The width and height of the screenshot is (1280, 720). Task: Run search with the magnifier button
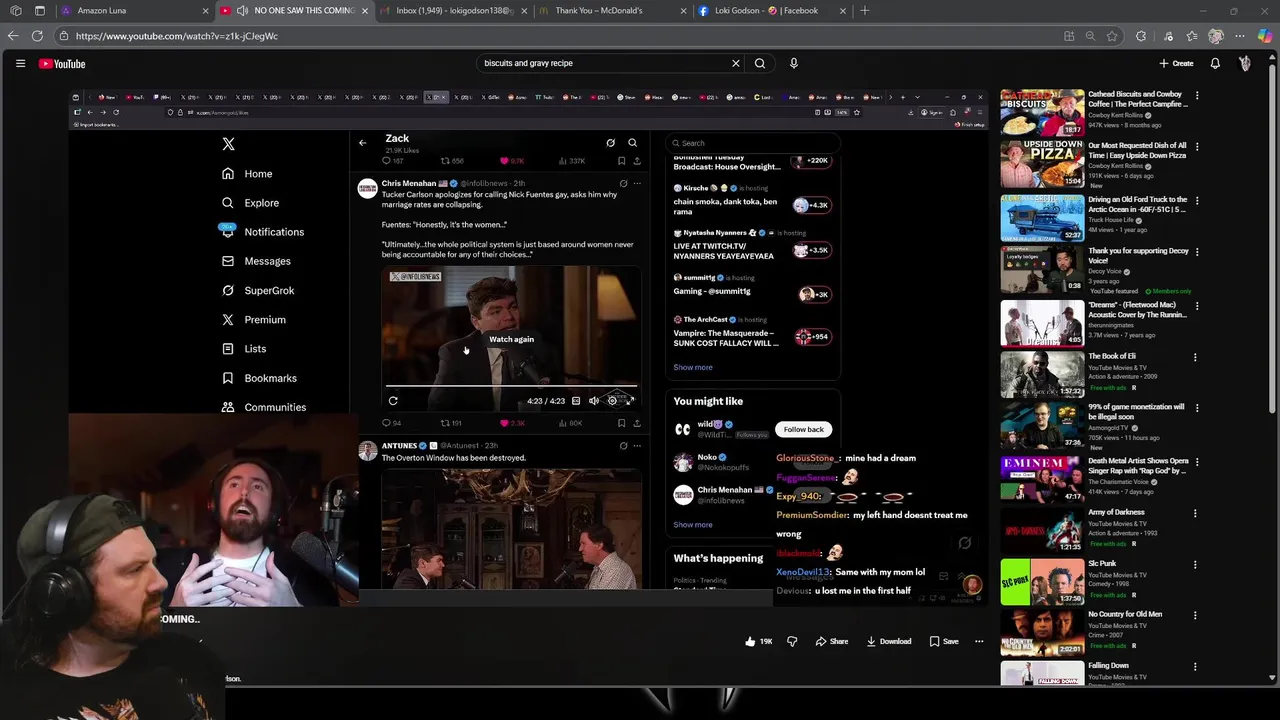760,63
